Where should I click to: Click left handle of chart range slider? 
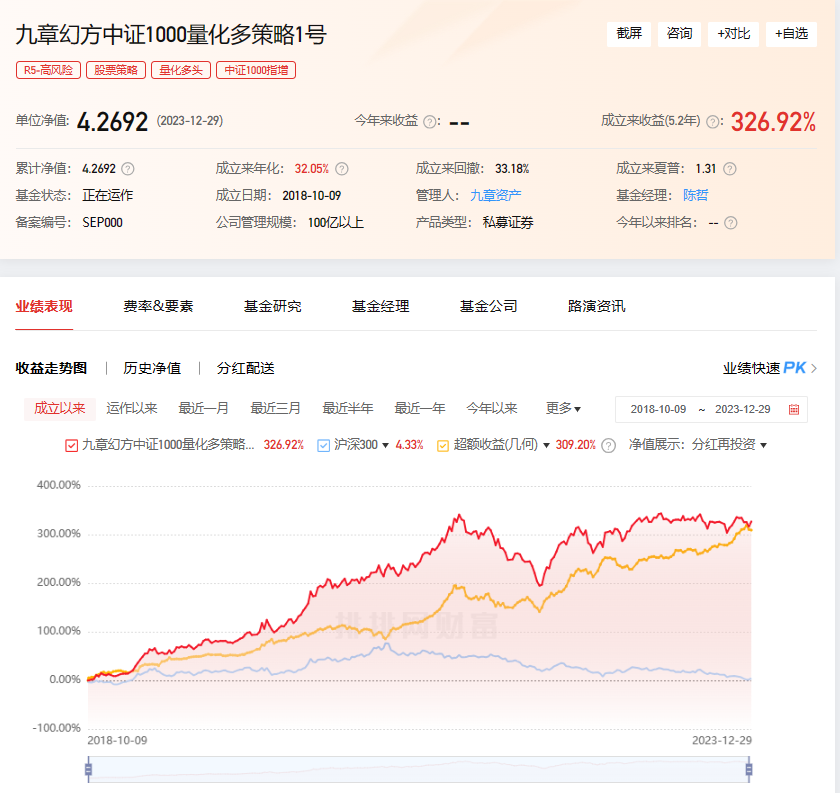coord(88,770)
